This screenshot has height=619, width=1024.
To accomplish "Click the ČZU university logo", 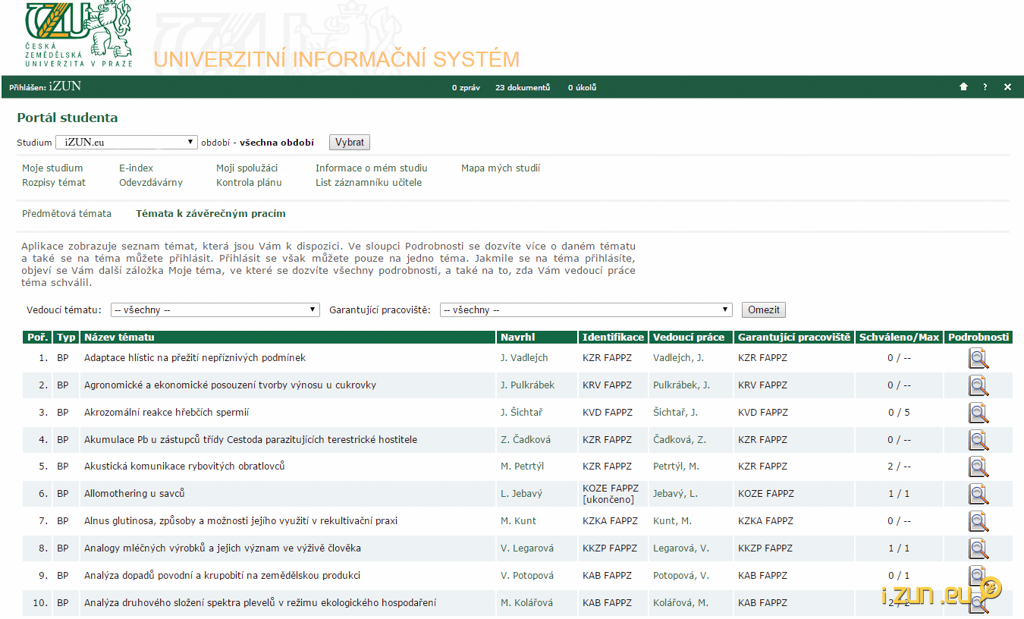I will pyautogui.click(x=79, y=34).
